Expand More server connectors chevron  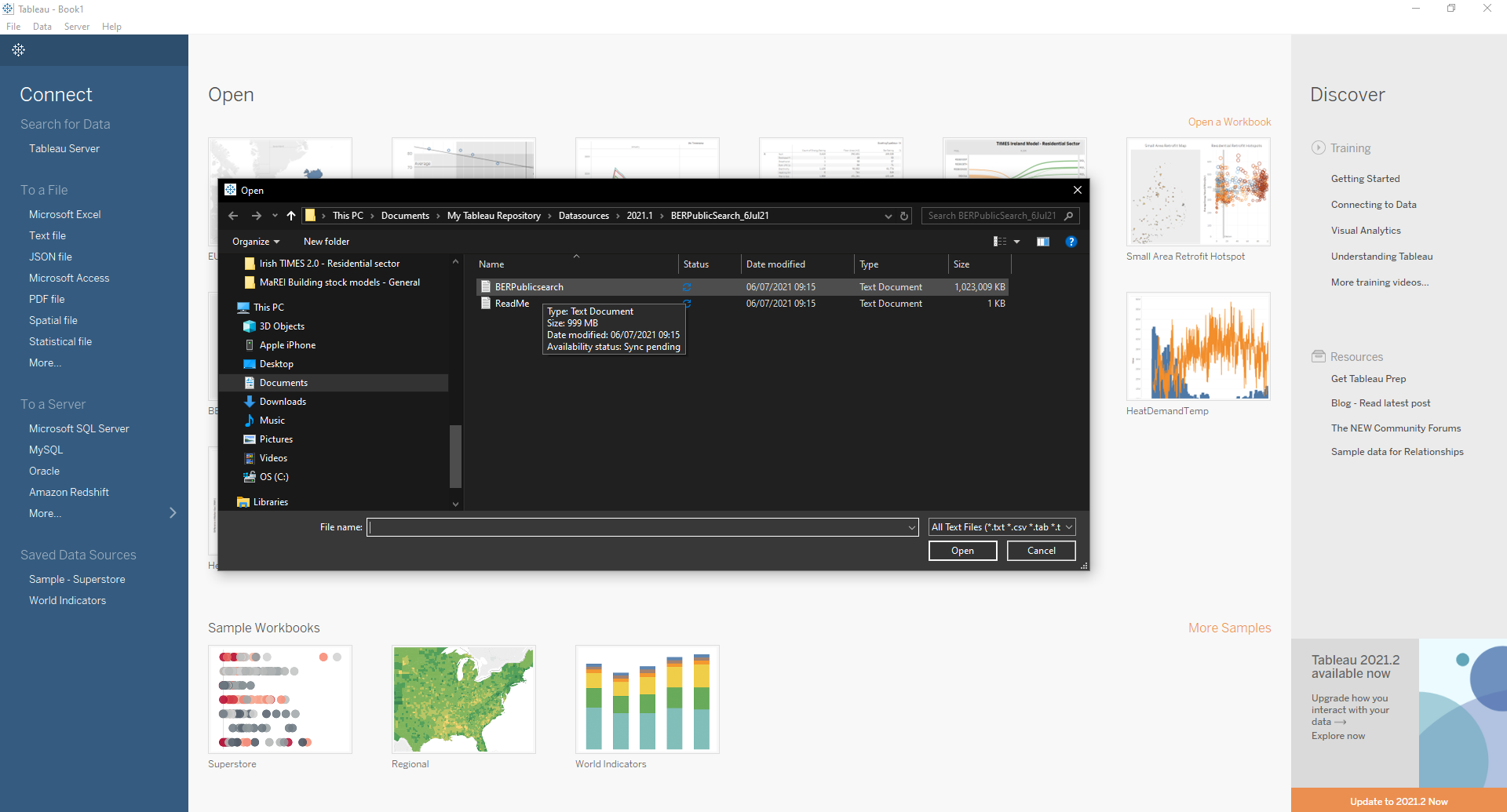tap(173, 513)
